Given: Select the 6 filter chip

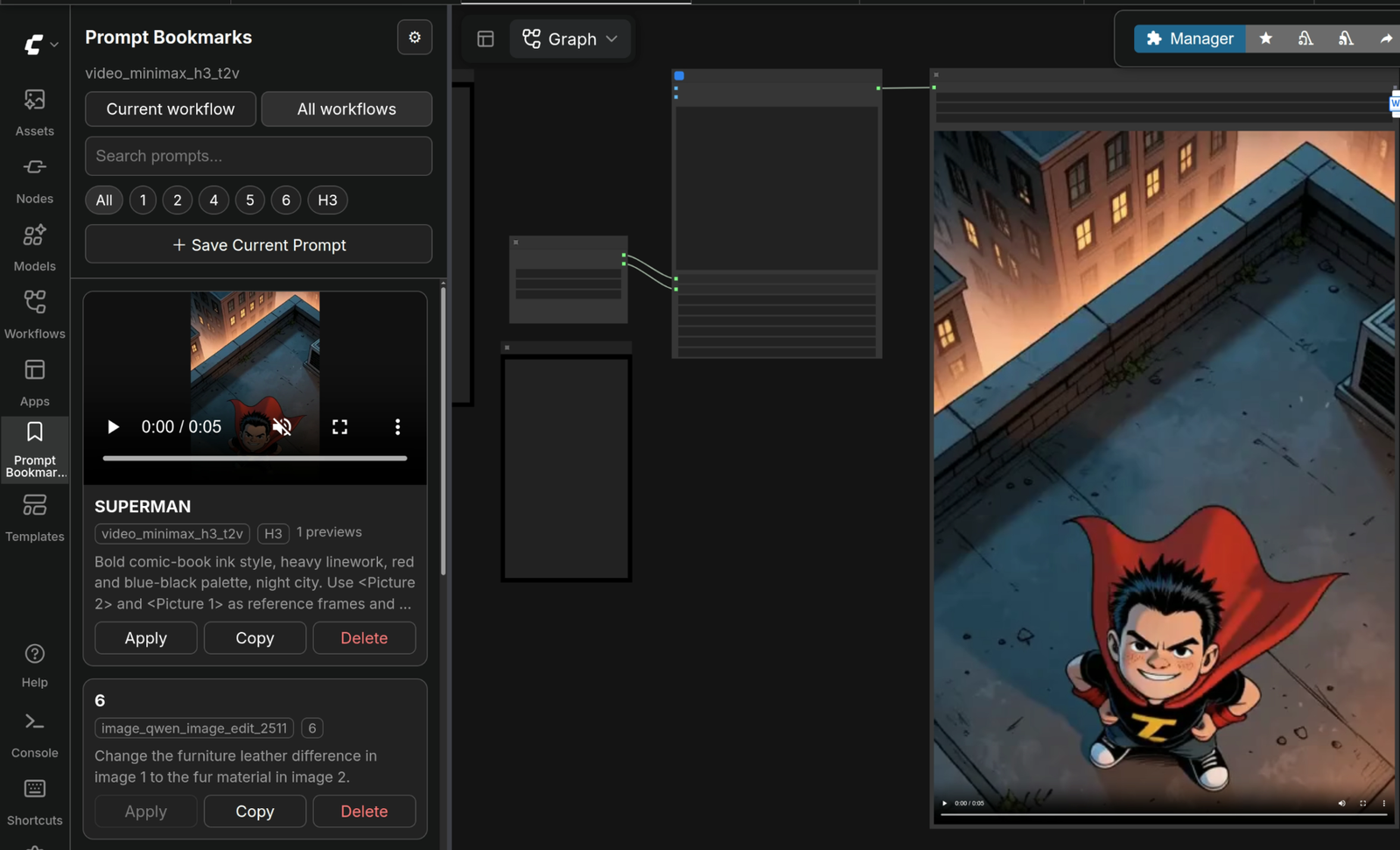Looking at the screenshot, I should click(x=286, y=200).
